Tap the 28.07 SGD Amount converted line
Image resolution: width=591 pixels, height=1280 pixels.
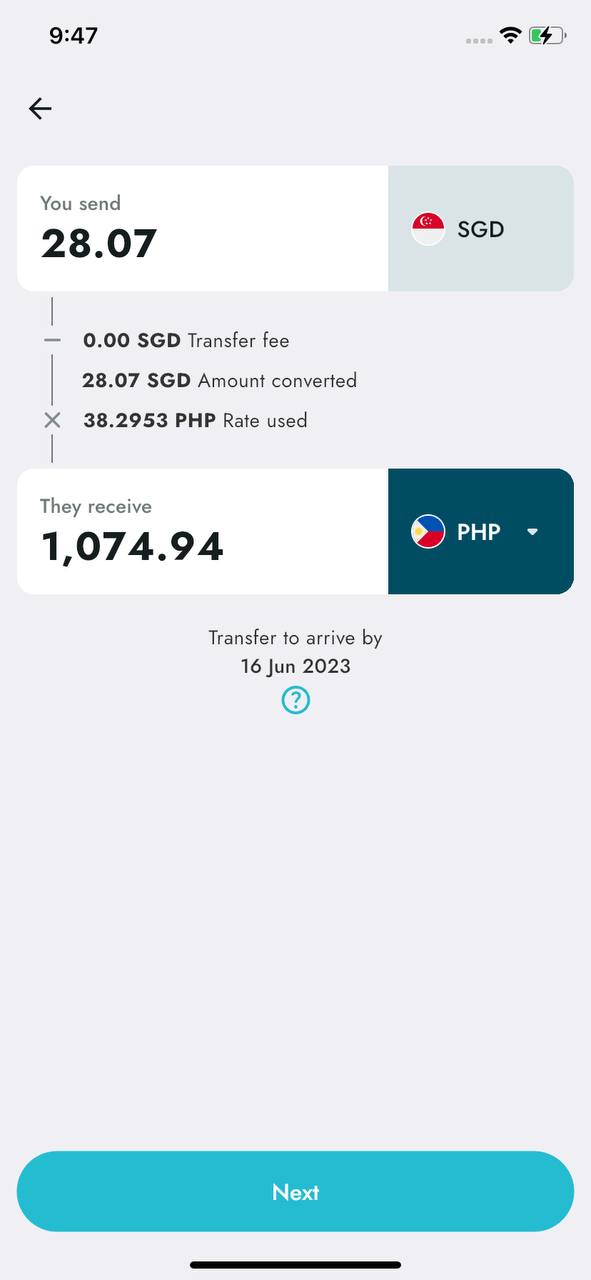pyautogui.click(x=219, y=380)
